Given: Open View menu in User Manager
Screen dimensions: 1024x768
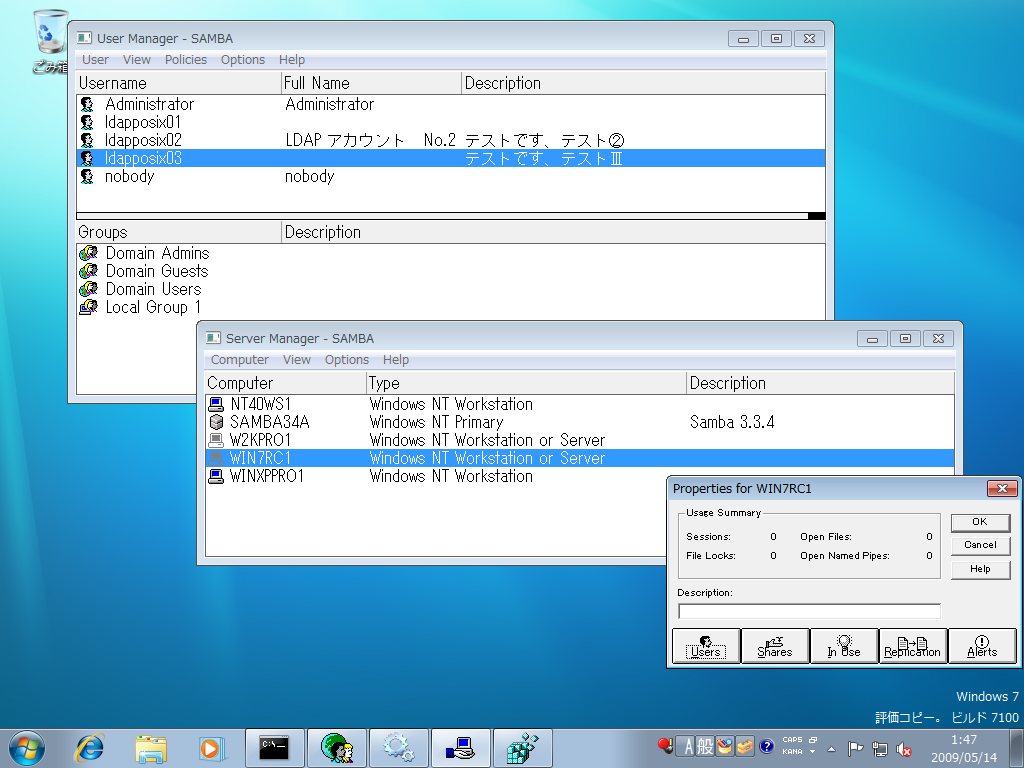Looking at the screenshot, I should 136,59.
